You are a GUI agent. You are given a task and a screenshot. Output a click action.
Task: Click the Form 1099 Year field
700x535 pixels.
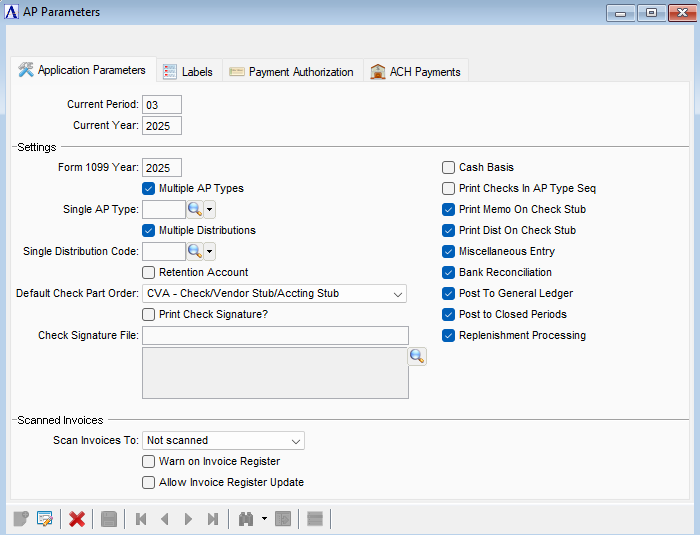[162, 168]
